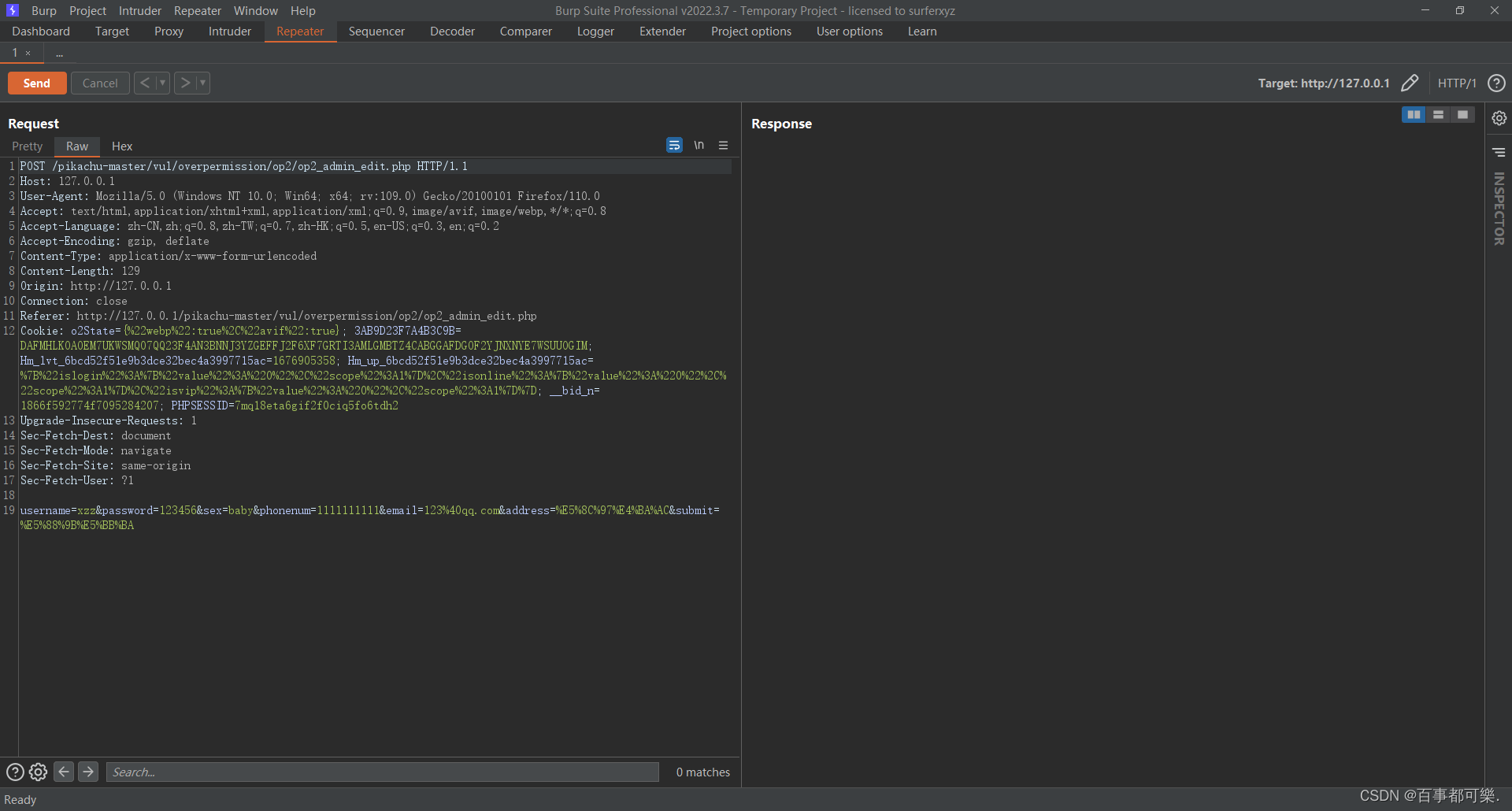This screenshot has width=1512, height=811.
Task: Select the Hex request view
Action: tap(122, 146)
